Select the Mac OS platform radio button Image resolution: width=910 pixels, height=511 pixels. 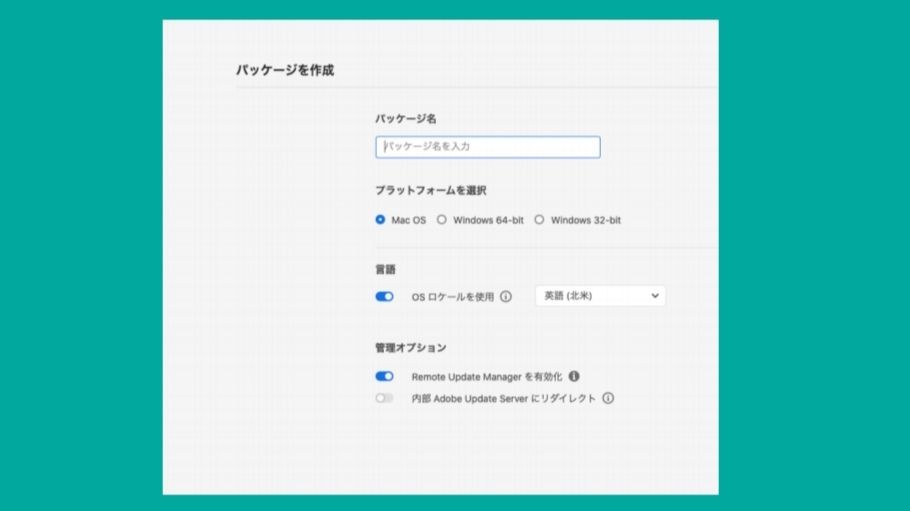(381, 220)
